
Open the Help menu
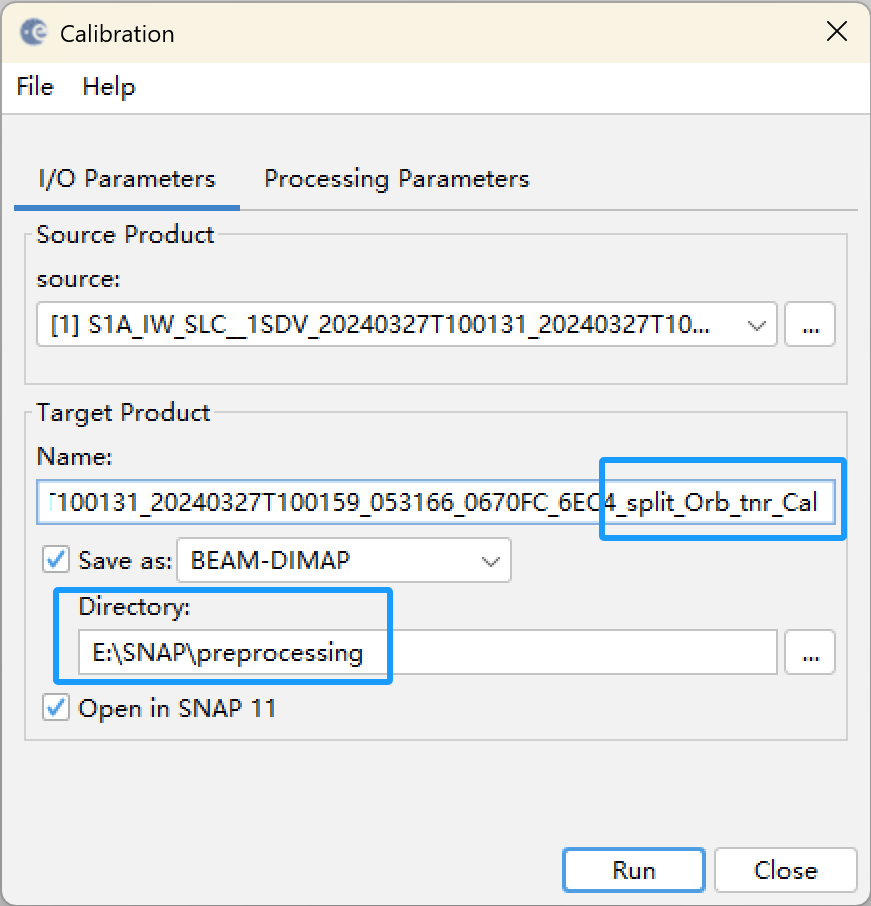pyautogui.click(x=109, y=87)
